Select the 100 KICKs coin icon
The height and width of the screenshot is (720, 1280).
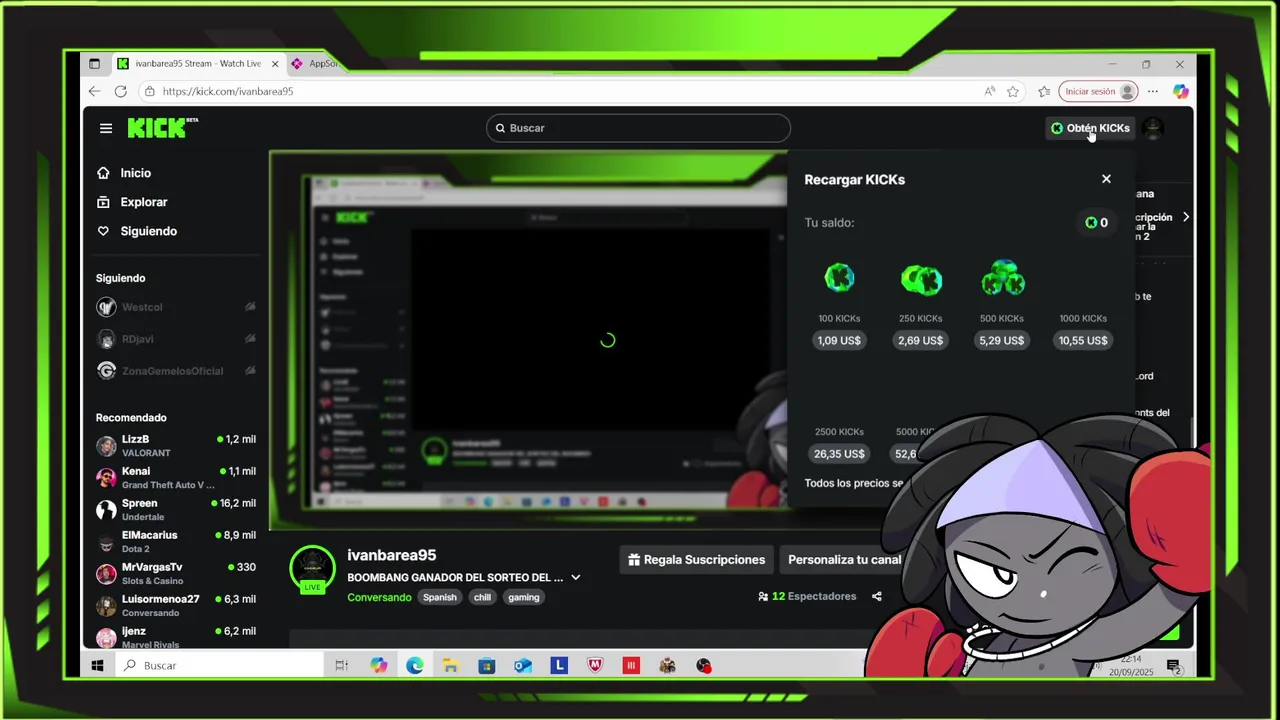[839, 278]
